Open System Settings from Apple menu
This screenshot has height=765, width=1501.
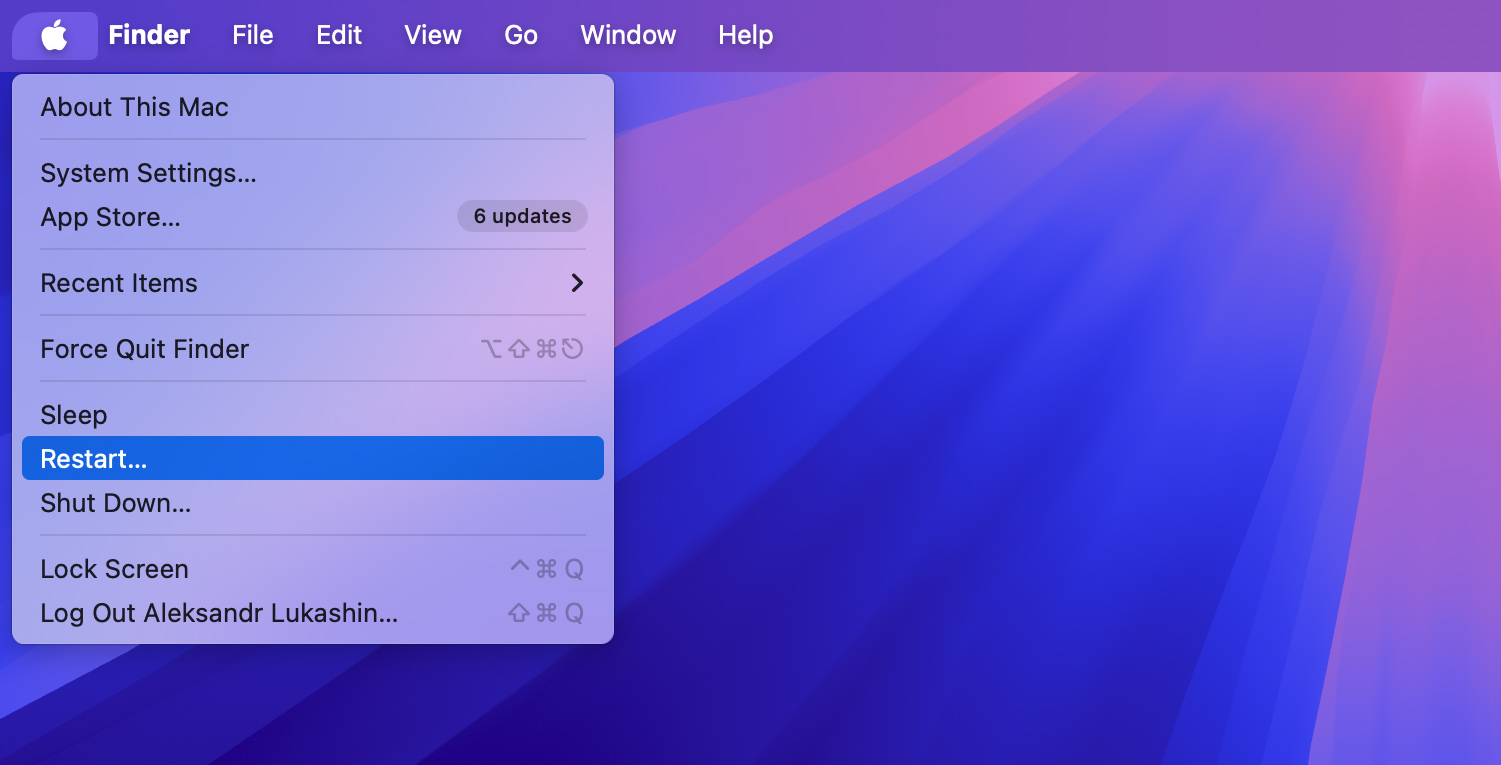click(x=313, y=173)
